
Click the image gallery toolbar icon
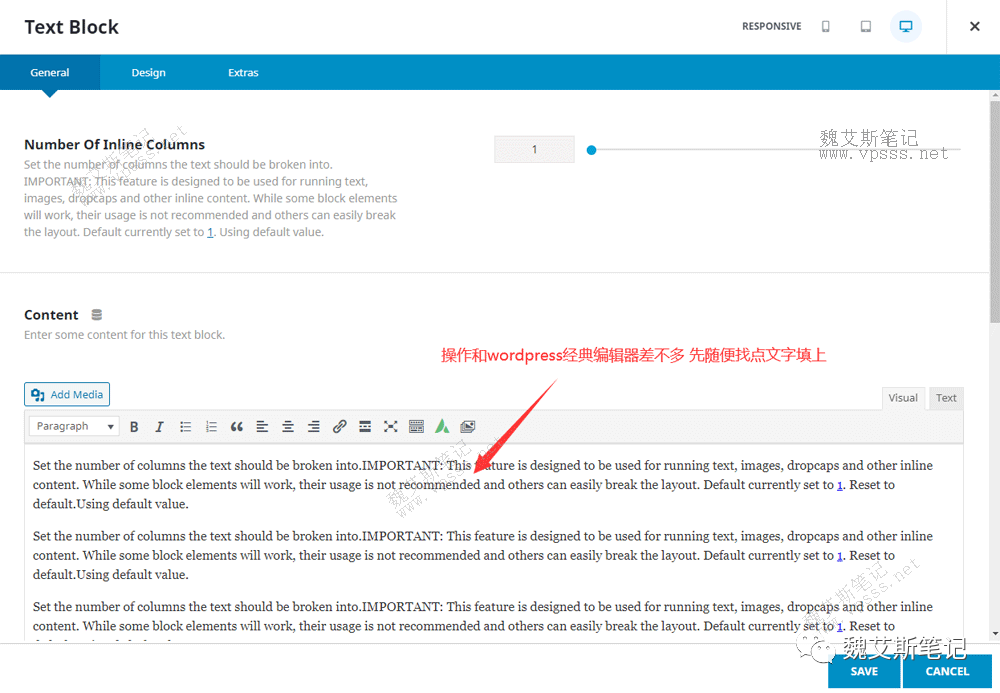tap(467, 427)
